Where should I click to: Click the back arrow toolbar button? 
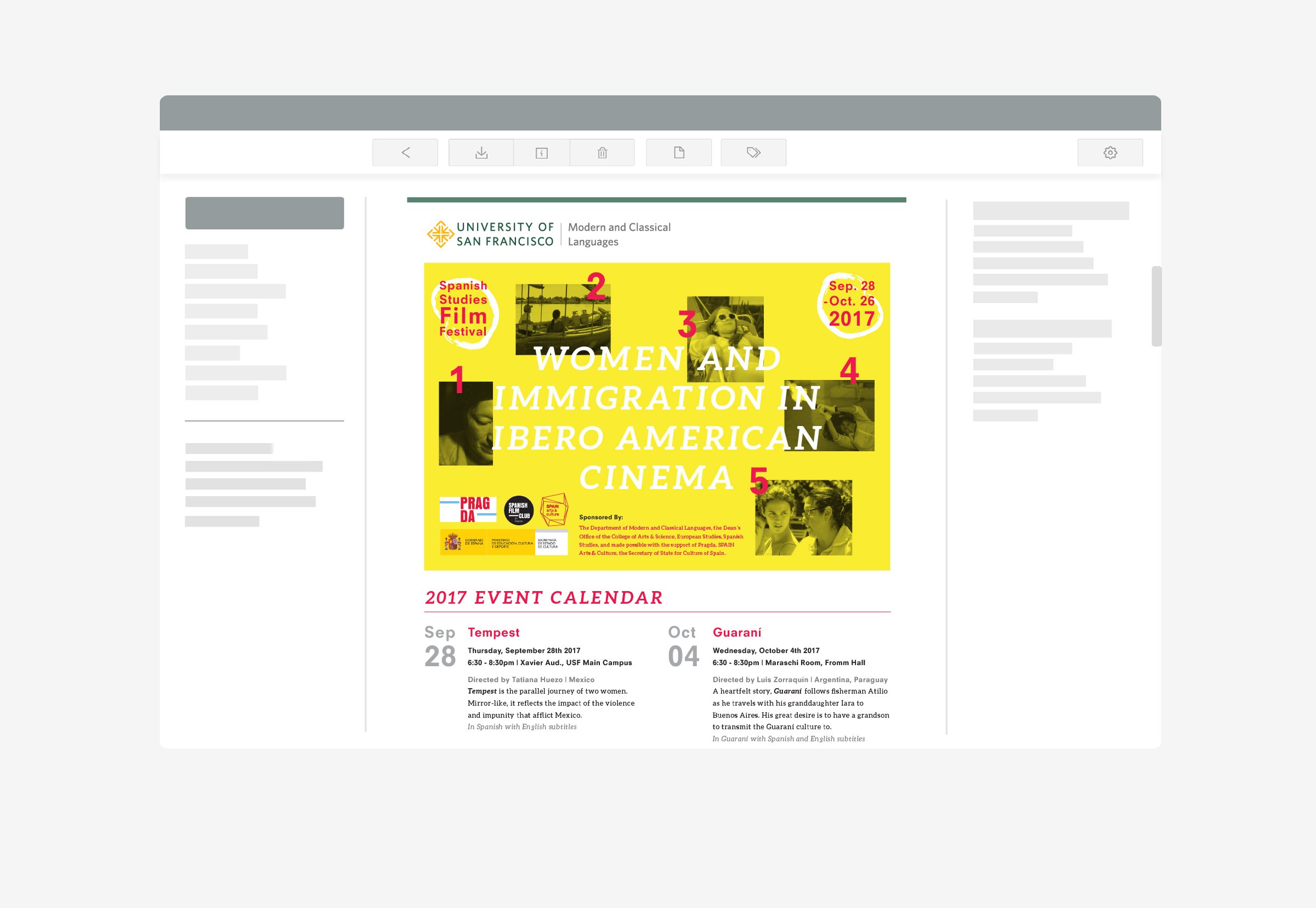(x=405, y=152)
